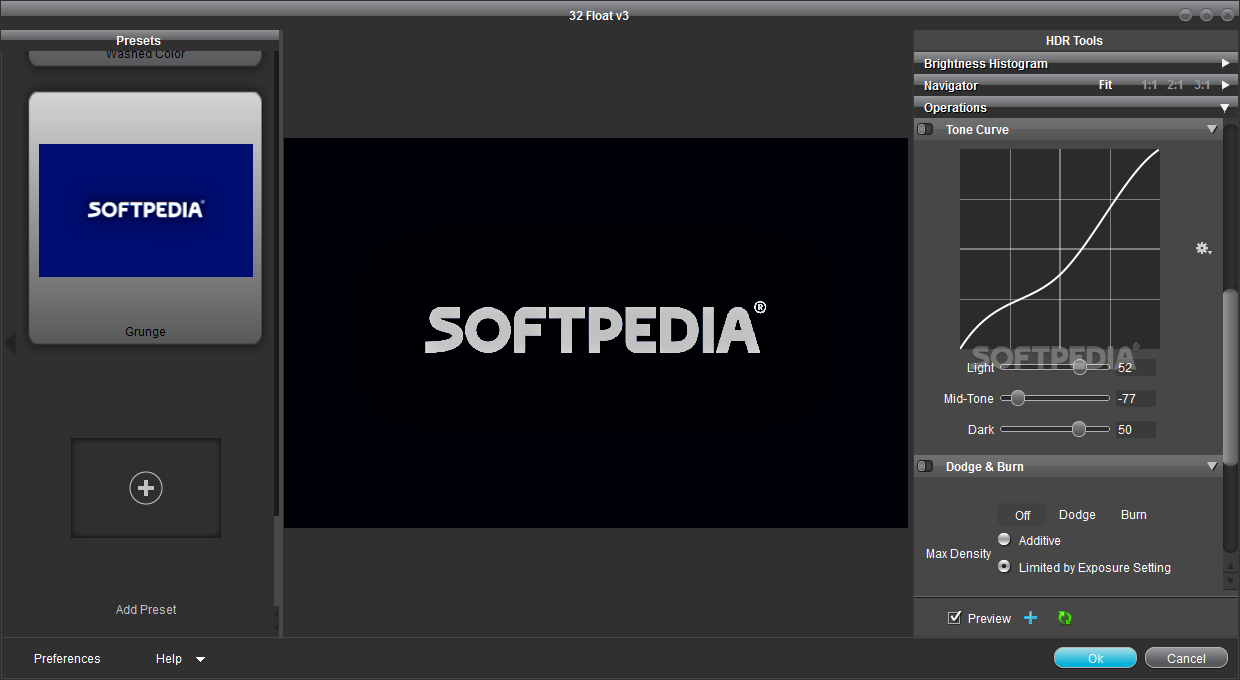Open the Help dropdown arrow
This screenshot has width=1240, height=680.
200,659
